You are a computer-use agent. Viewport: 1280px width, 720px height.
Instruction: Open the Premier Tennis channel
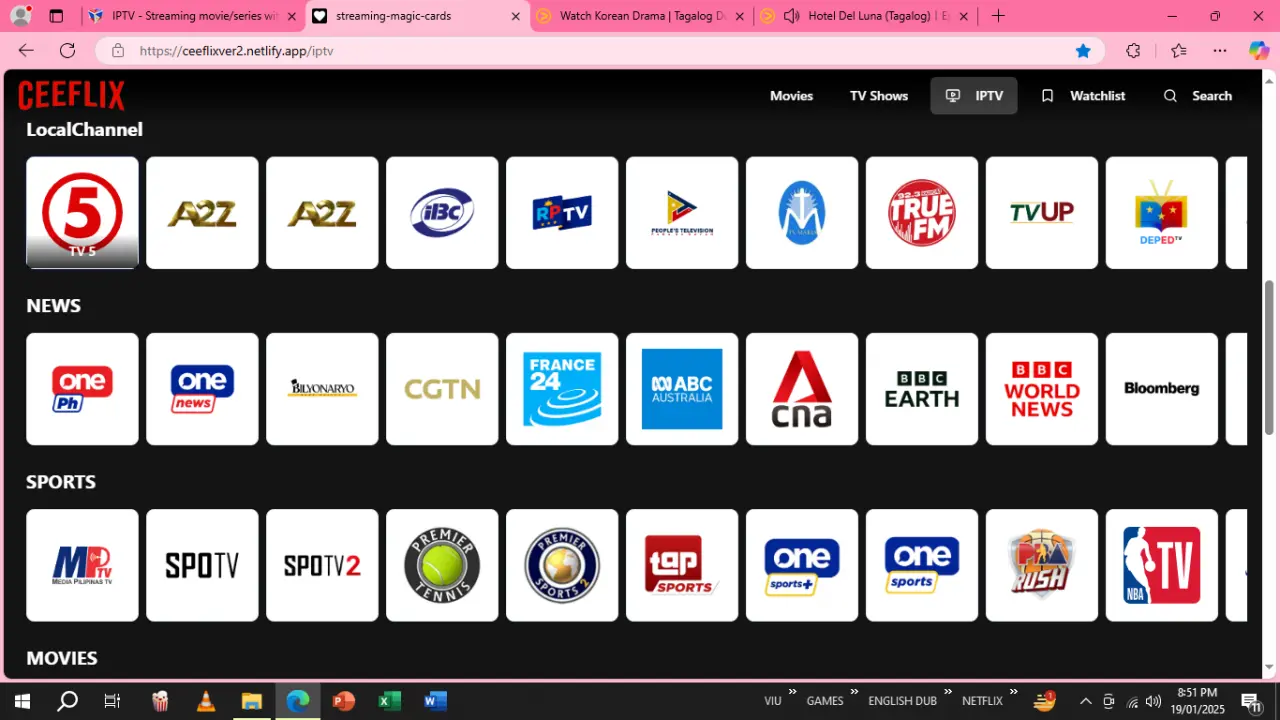point(442,565)
